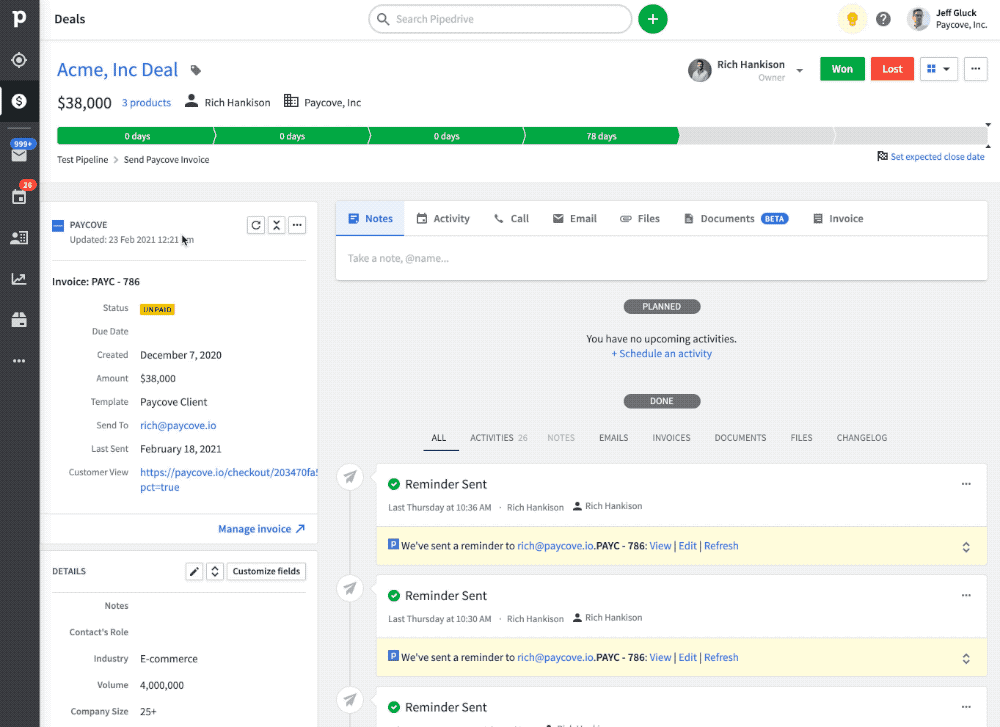Click Test Pipeline breadcrumb
Screen dimensions: 1000x727
(82, 160)
